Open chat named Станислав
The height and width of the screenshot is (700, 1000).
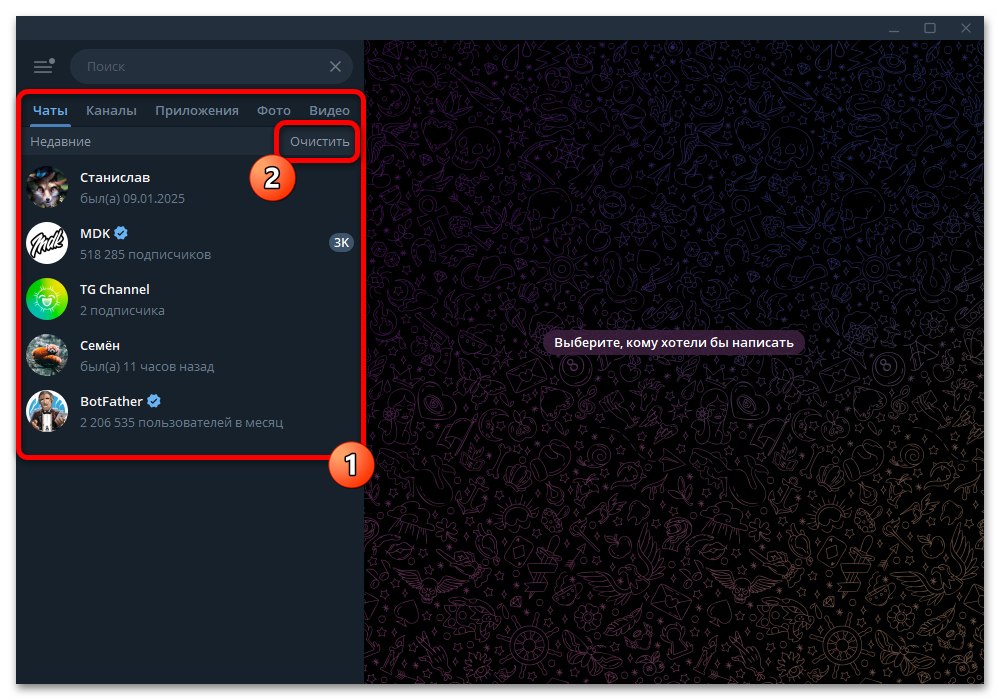click(x=115, y=177)
